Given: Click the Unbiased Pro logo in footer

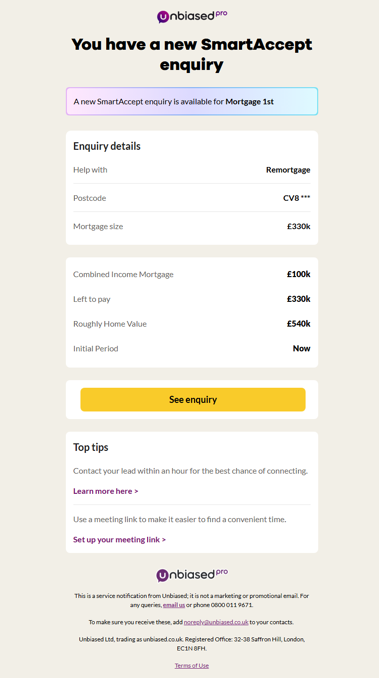Looking at the screenshot, I should click(x=192, y=575).
